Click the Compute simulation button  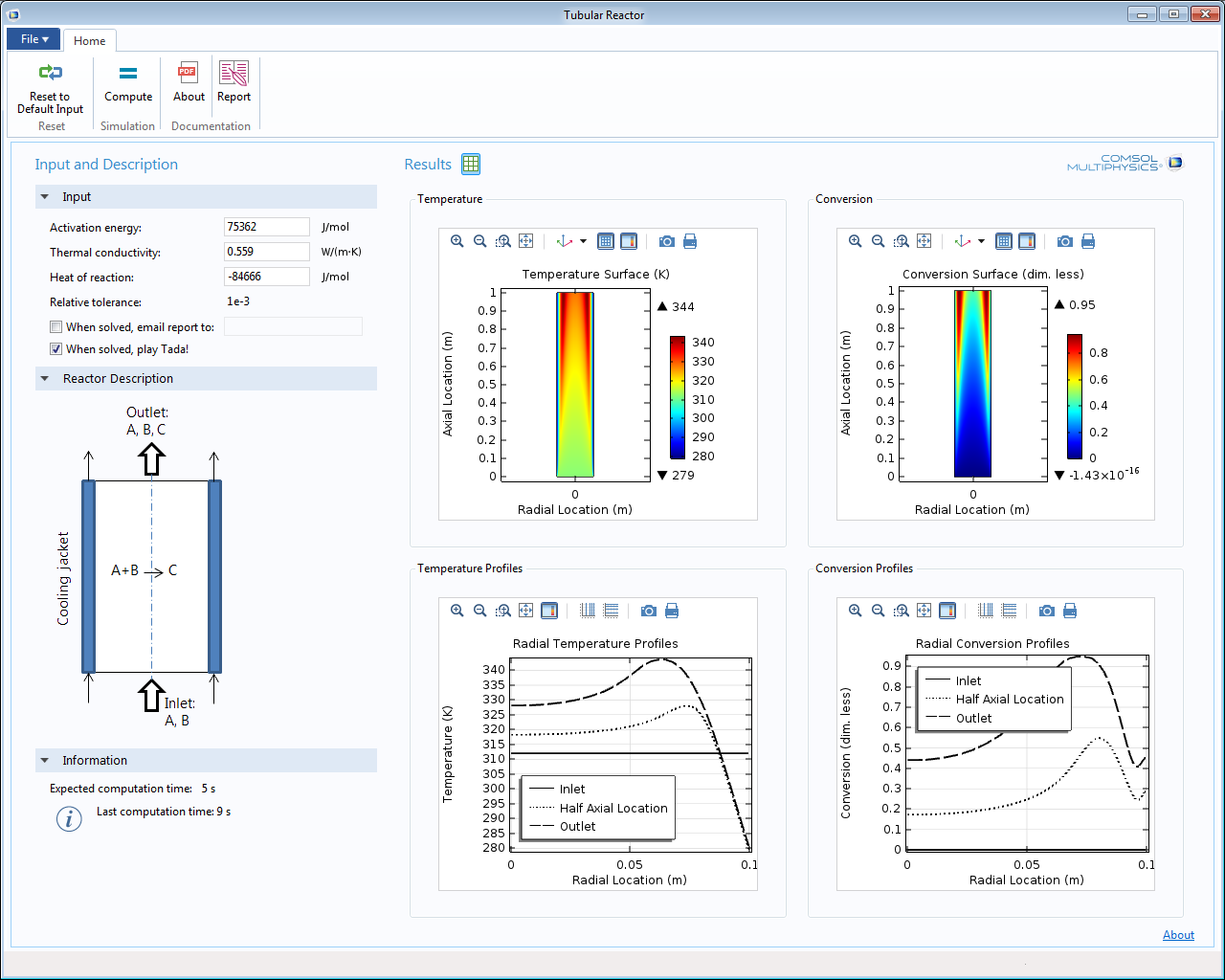[x=128, y=83]
